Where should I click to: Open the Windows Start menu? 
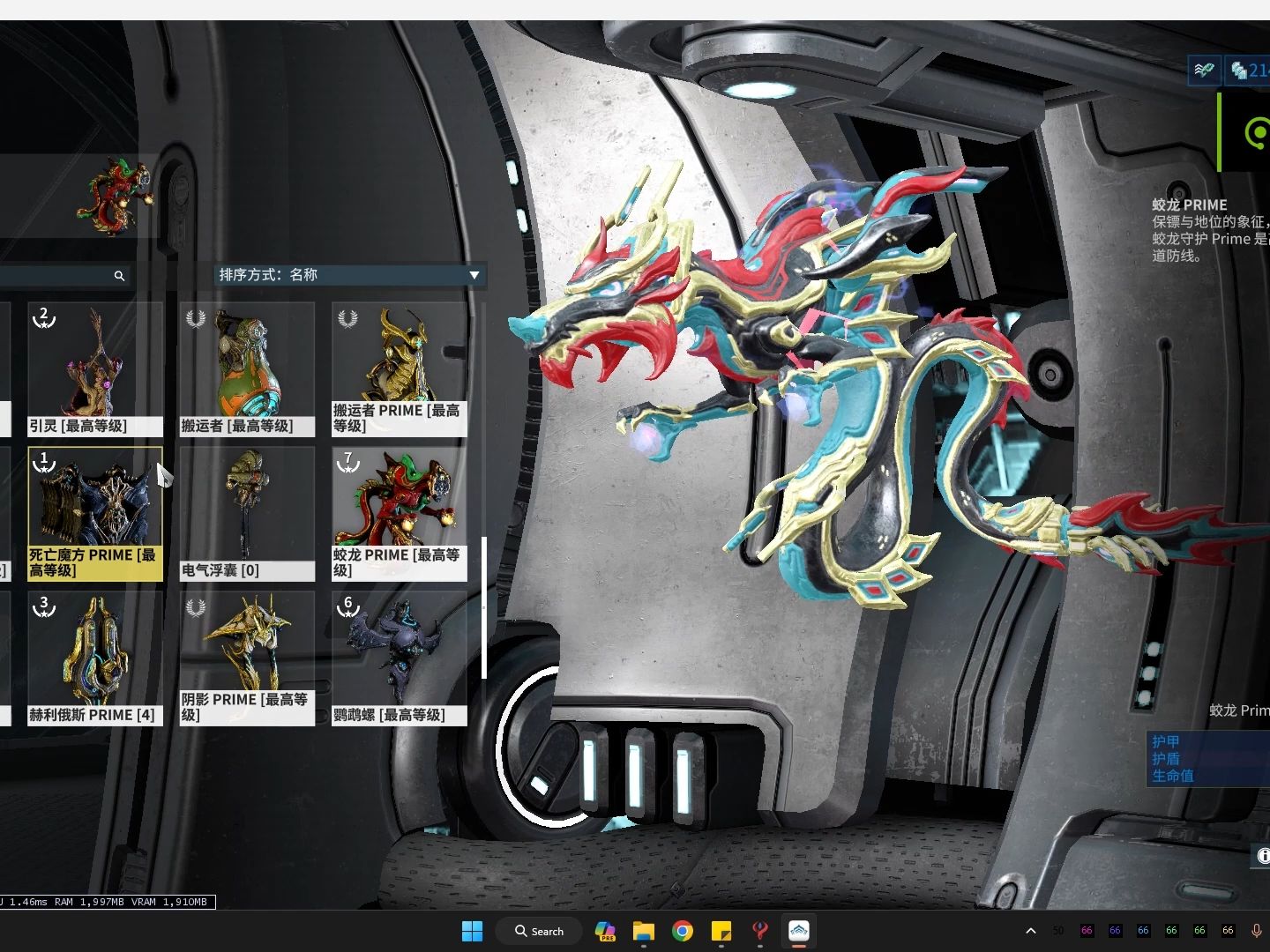[x=473, y=931]
